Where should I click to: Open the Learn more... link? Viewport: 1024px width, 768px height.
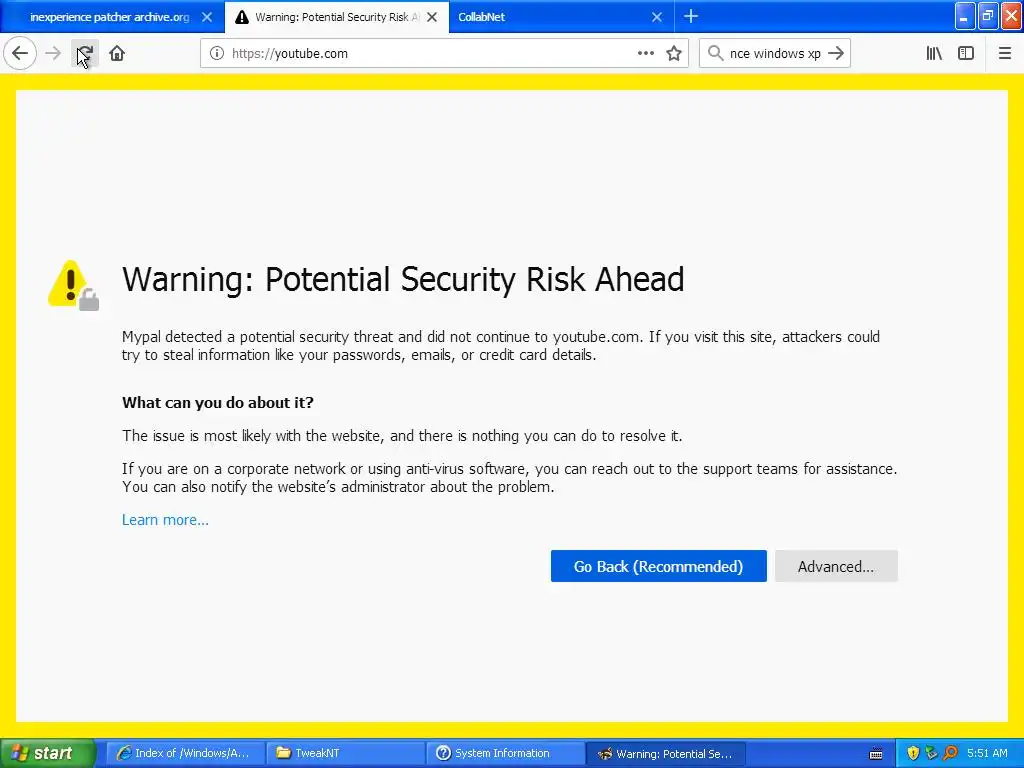coord(165,520)
